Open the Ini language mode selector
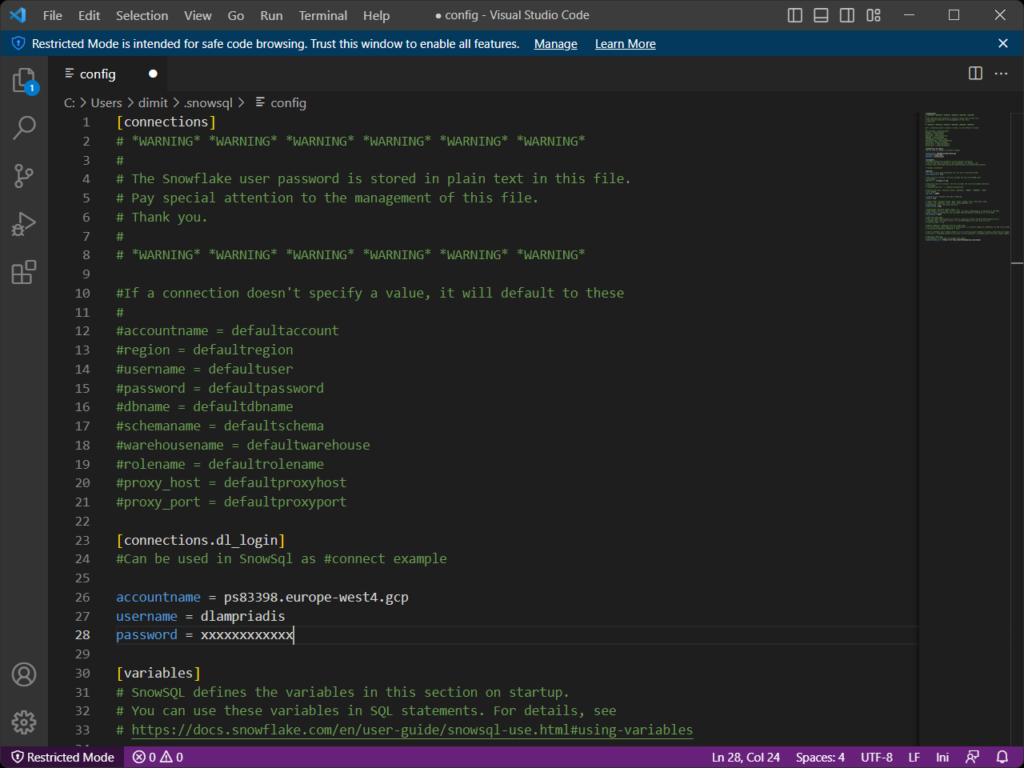The height and width of the screenshot is (768, 1024). click(x=942, y=757)
